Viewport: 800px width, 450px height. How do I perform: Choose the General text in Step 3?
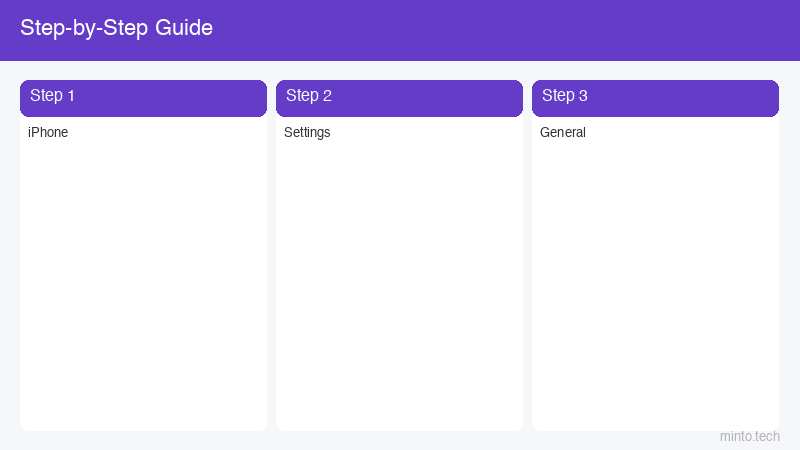[x=563, y=132]
